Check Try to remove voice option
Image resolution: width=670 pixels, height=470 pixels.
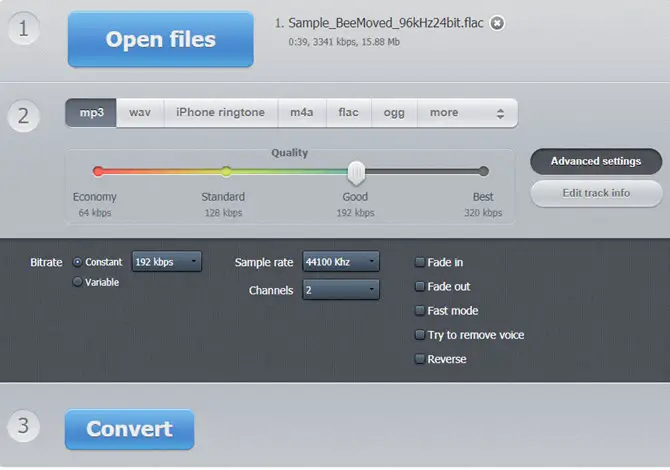click(x=420, y=335)
